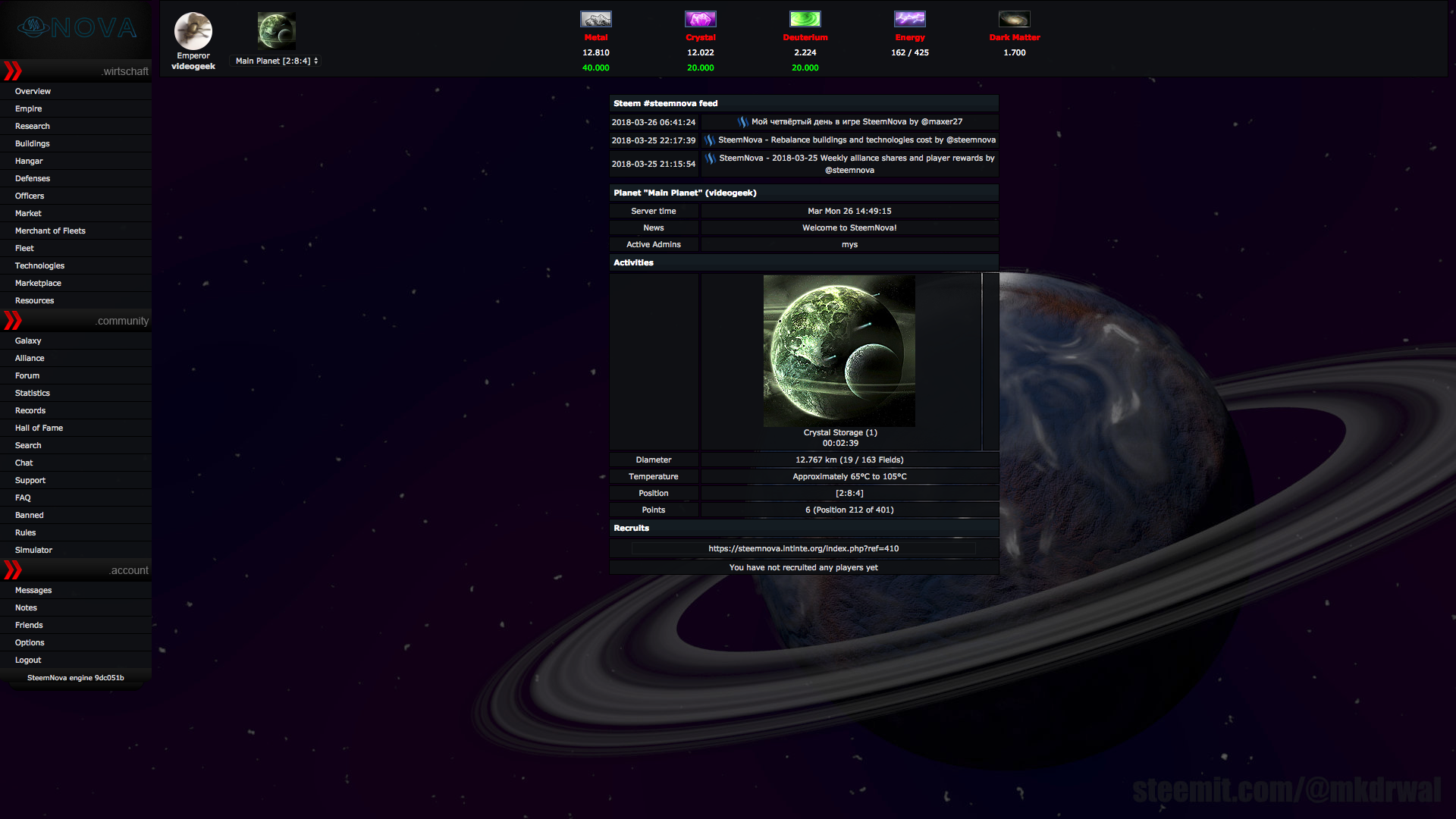The width and height of the screenshot is (1456, 819).
Task: Expand the .account section
Action: [11, 570]
